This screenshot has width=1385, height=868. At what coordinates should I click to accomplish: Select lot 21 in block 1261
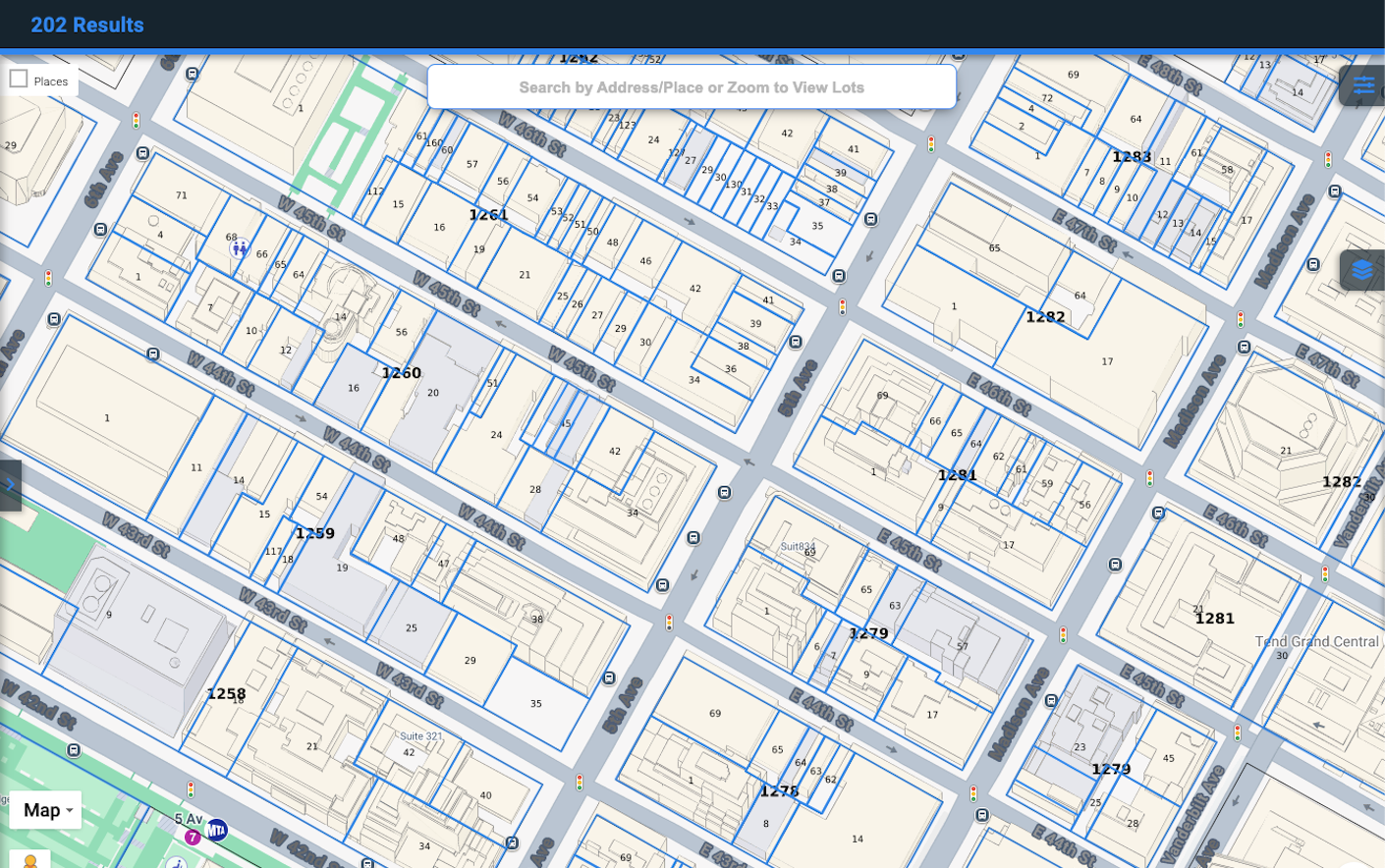(x=525, y=275)
